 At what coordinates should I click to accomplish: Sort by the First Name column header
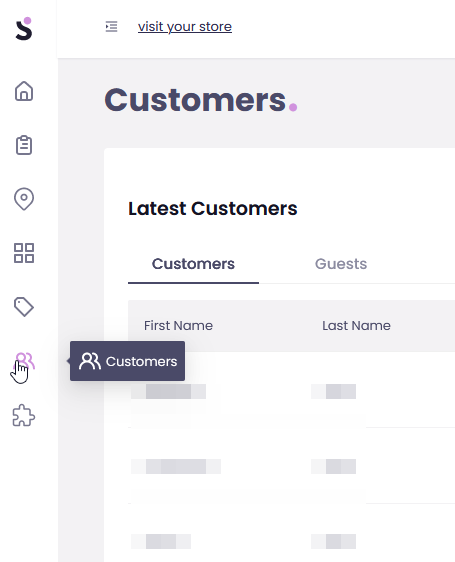tap(179, 325)
